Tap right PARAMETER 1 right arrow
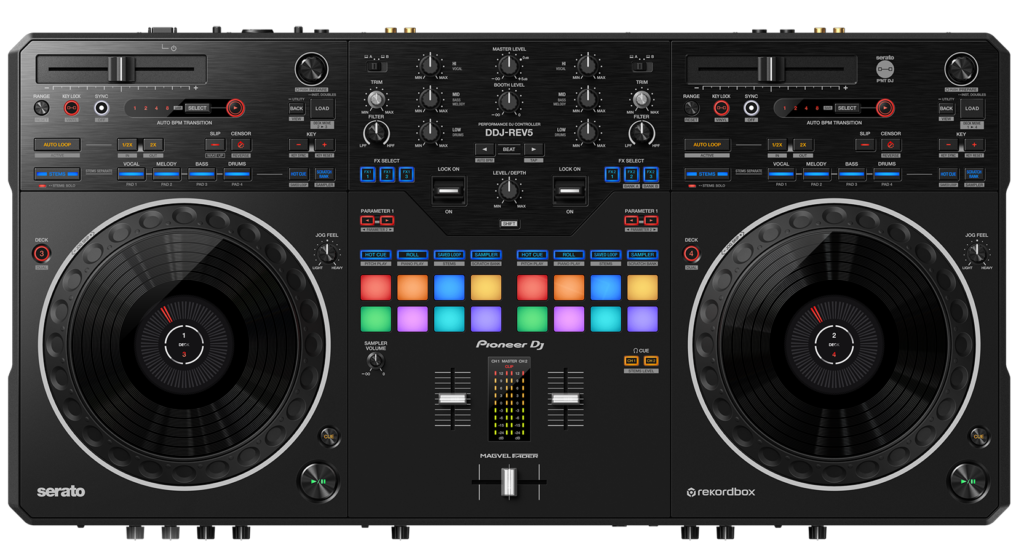Viewport: 1024px width, 556px height. [650, 221]
